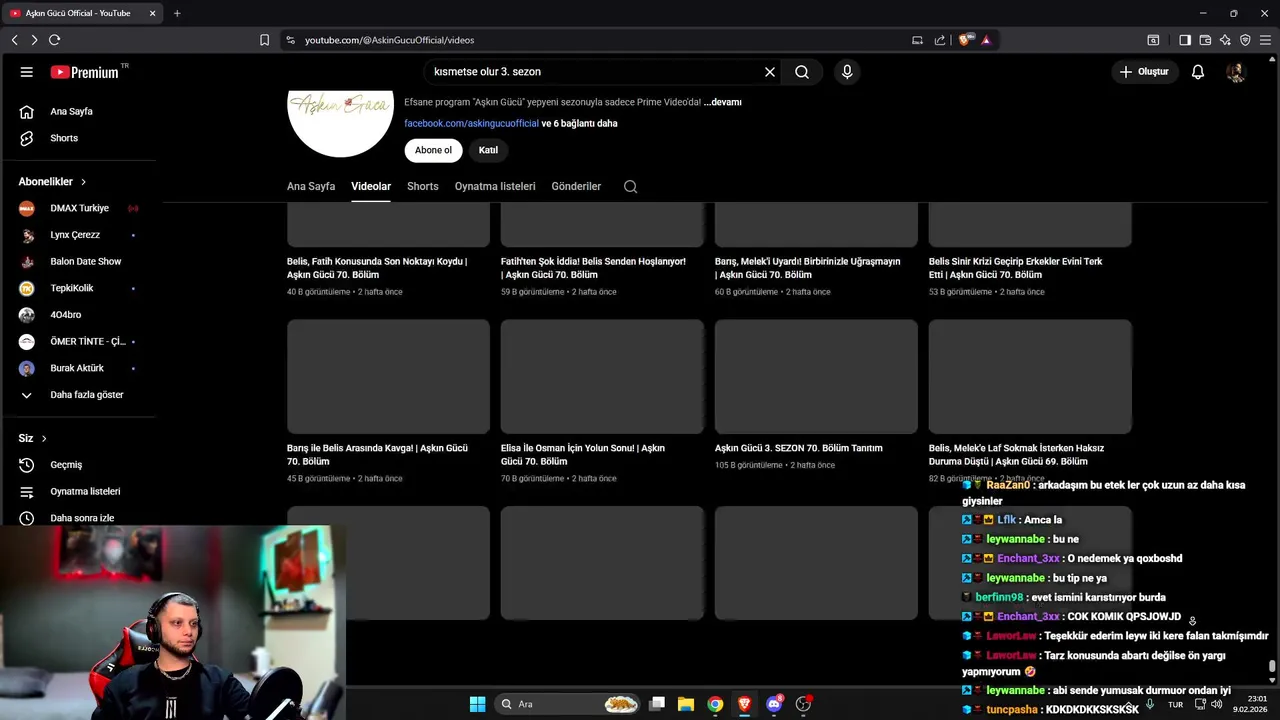The width and height of the screenshot is (1280, 720).
Task: Click the Katıl join button
Action: (x=488, y=150)
